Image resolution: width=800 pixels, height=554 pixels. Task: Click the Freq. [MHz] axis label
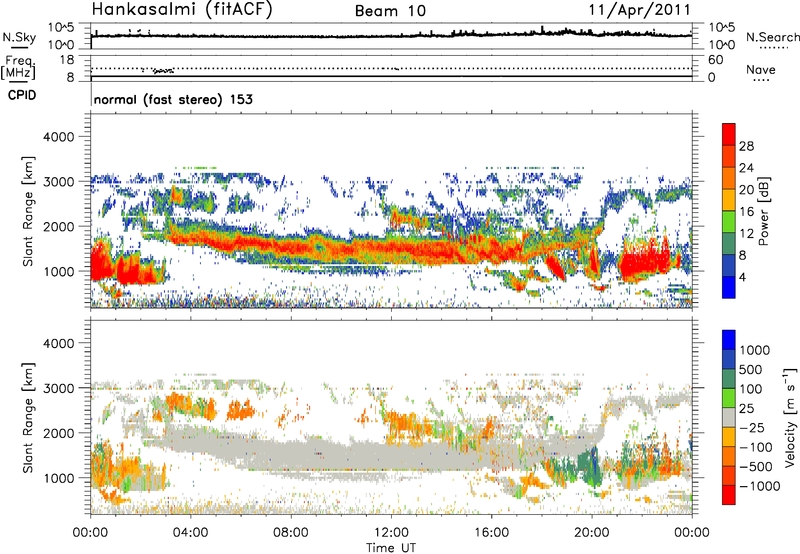pos(18,67)
